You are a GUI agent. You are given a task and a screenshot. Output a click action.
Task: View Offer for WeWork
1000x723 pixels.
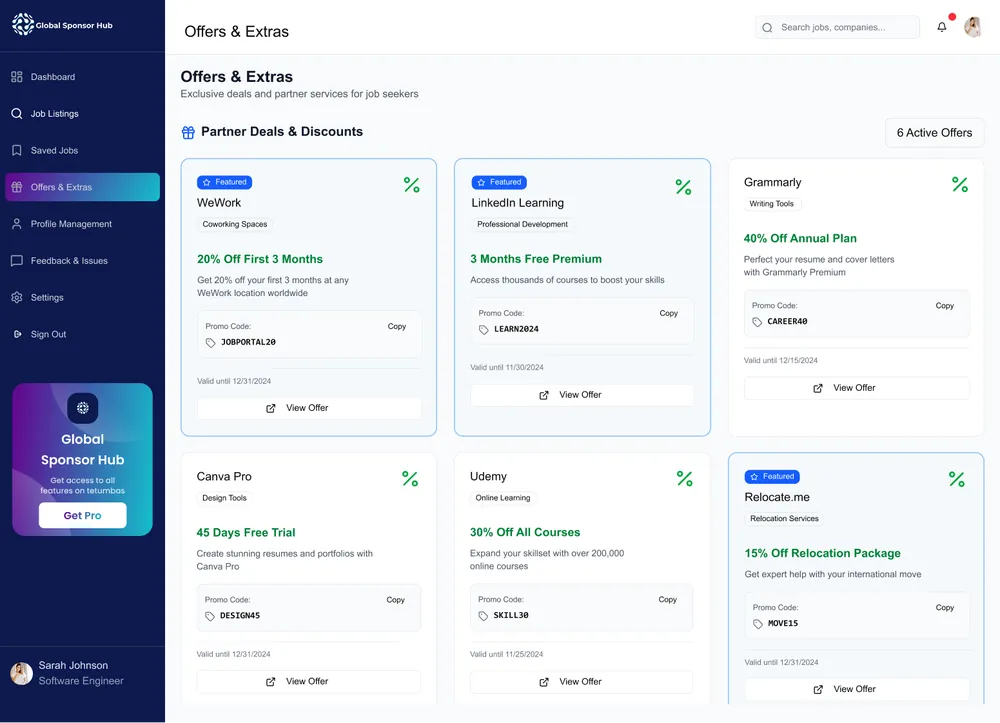click(309, 408)
